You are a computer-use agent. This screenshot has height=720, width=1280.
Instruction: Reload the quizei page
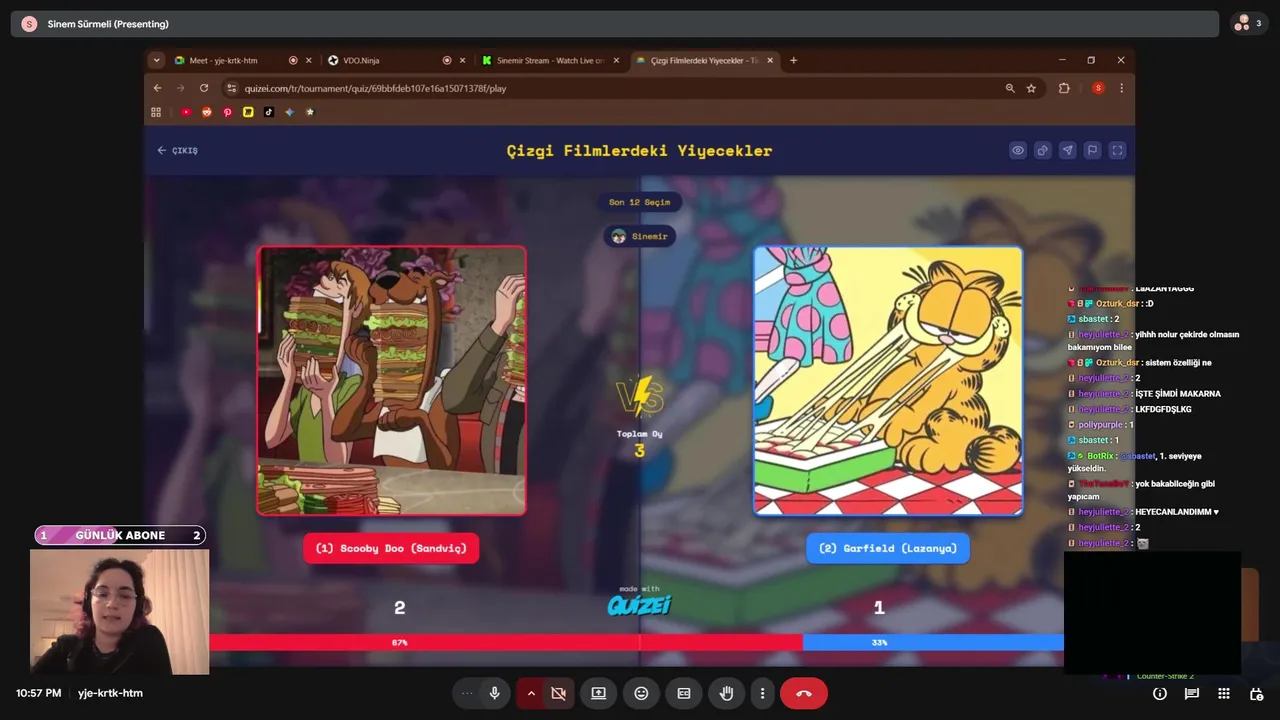click(204, 88)
